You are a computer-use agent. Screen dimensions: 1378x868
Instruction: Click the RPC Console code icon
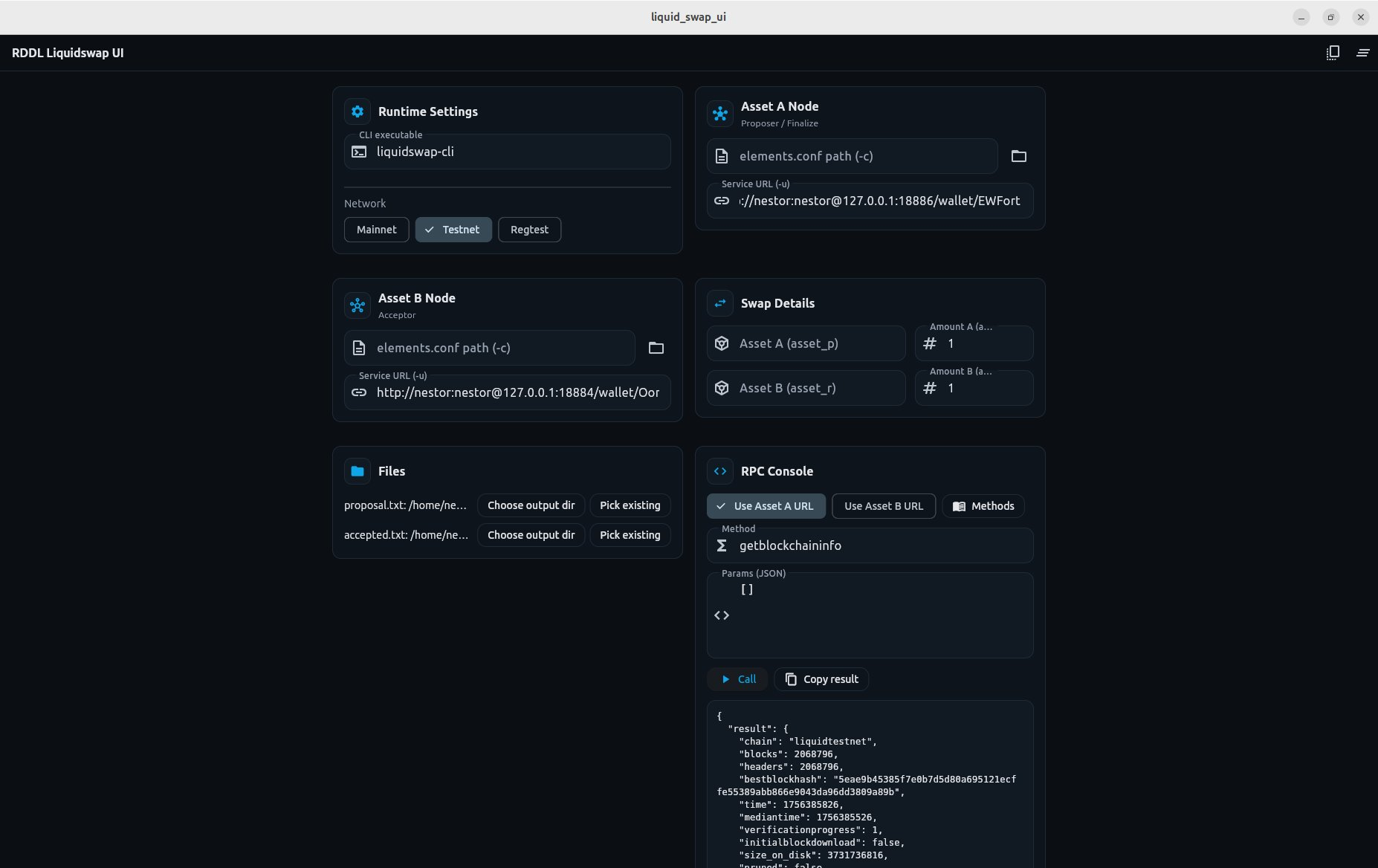pos(720,471)
